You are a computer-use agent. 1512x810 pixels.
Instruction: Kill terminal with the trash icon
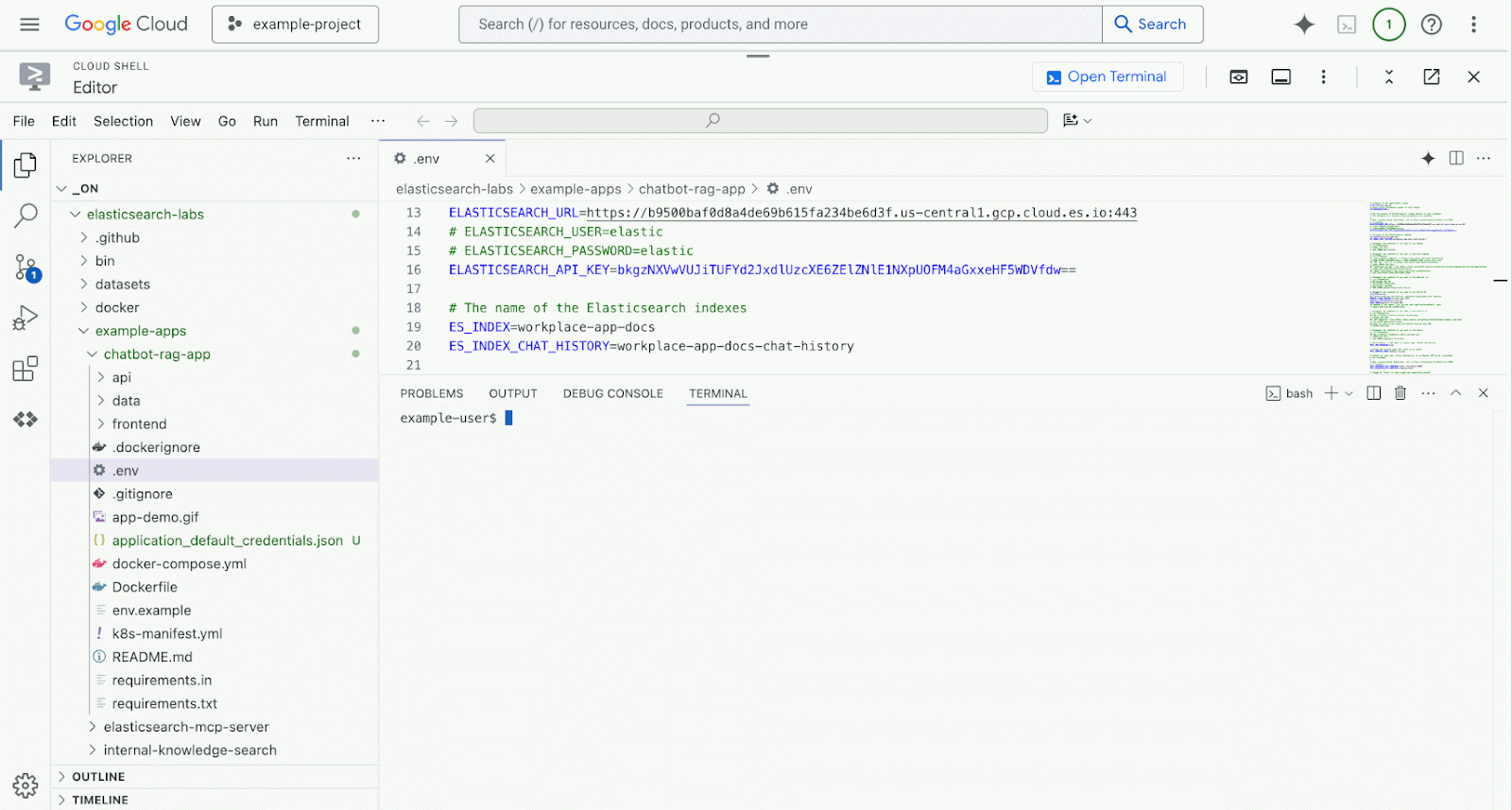click(x=1400, y=393)
